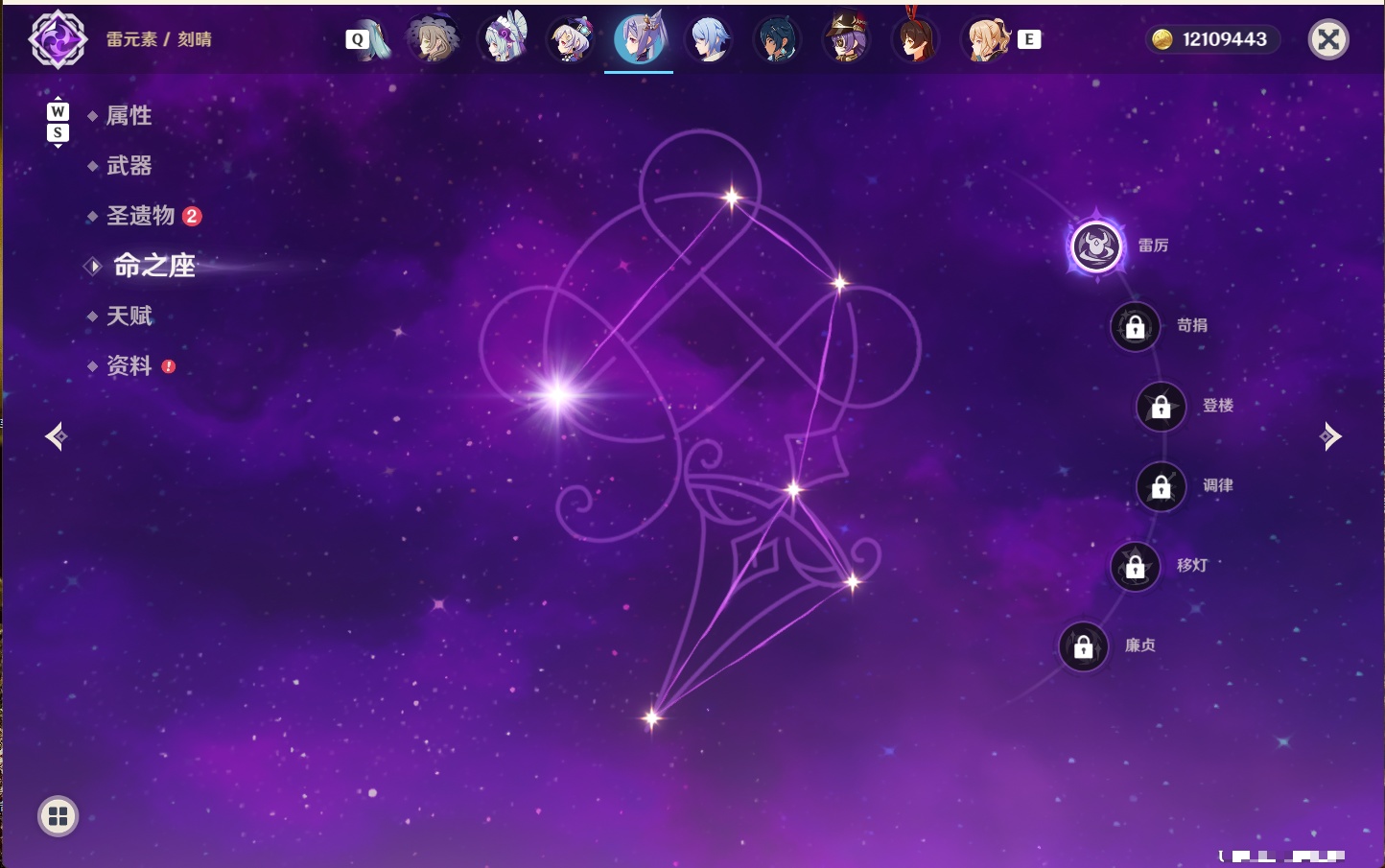Select the locked 苛捐 constellation node
This screenshot has width=1385, height=868.
pyautogui.click(x=1136, y=327)
